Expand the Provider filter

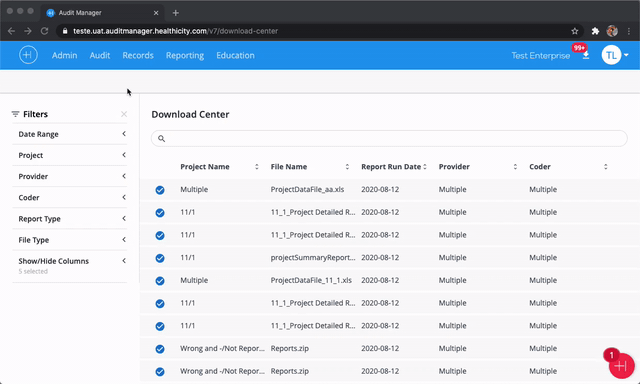tap(70, 176)
